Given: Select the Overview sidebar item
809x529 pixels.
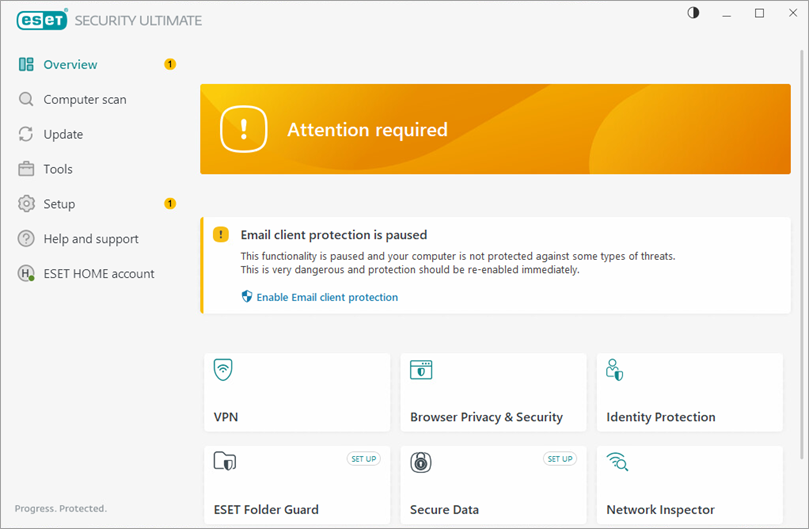Looking at the screenshot, I should click(70, 65).
